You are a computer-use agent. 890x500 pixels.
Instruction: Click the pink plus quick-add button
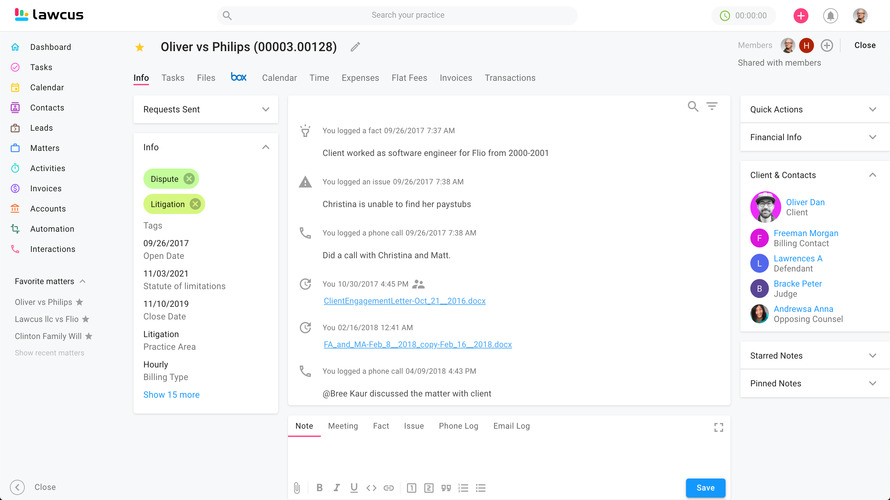pyautogui.click(x=801, y=16)
